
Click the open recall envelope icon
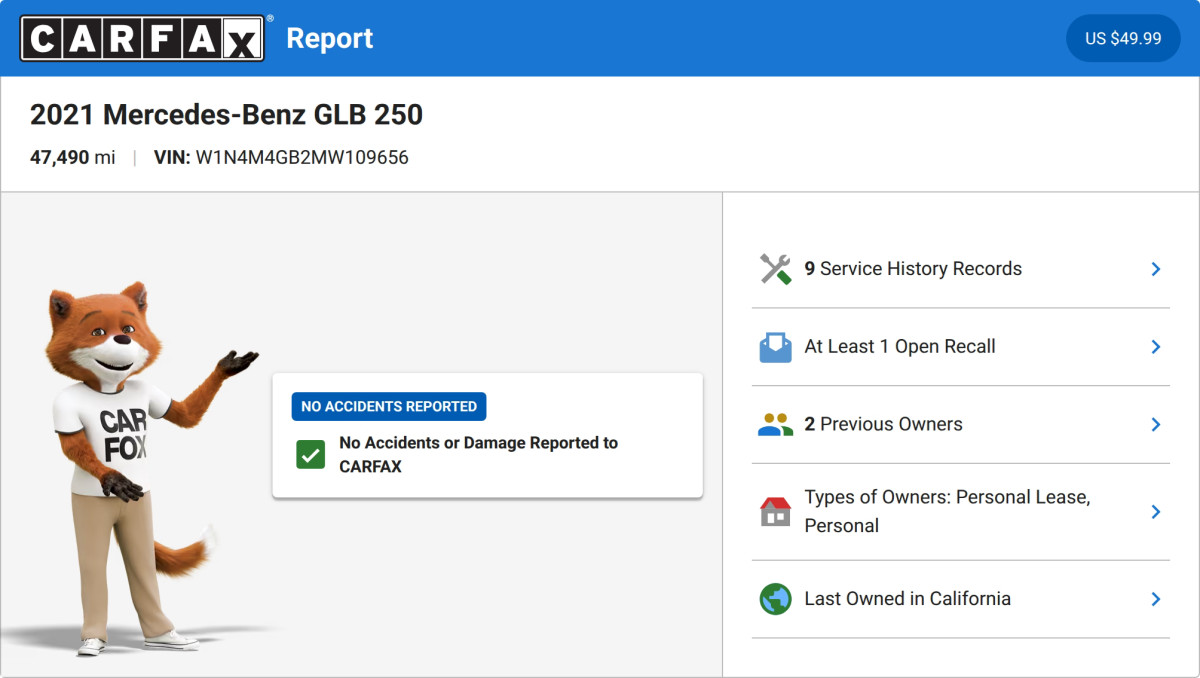[775, 347]
